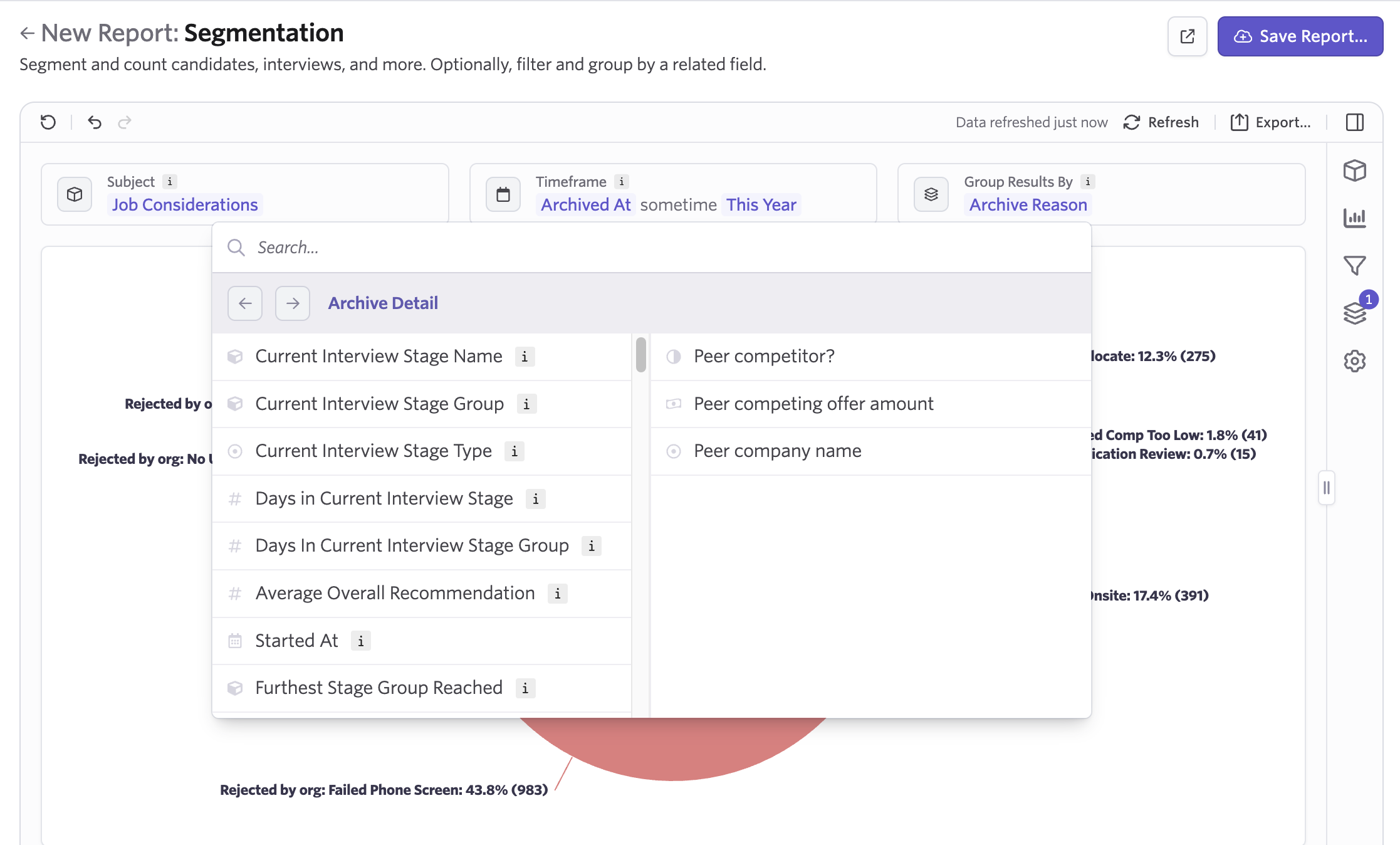This screenshot has height=845, width=1400.
Task: Go back using the arrow beside New Report
Action: pyautogui.click(x=27, y=33)
